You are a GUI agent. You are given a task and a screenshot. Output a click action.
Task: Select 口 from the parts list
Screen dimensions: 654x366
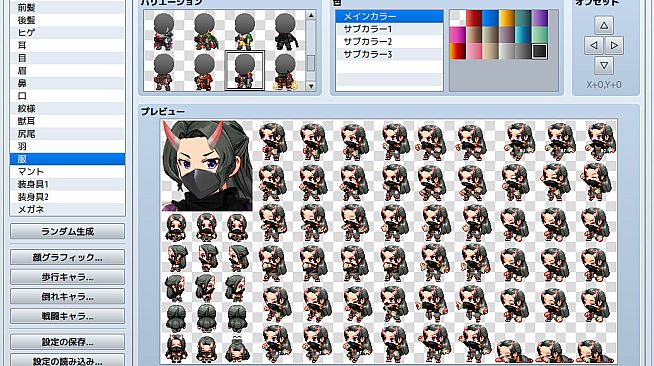(x=67, y=96)
